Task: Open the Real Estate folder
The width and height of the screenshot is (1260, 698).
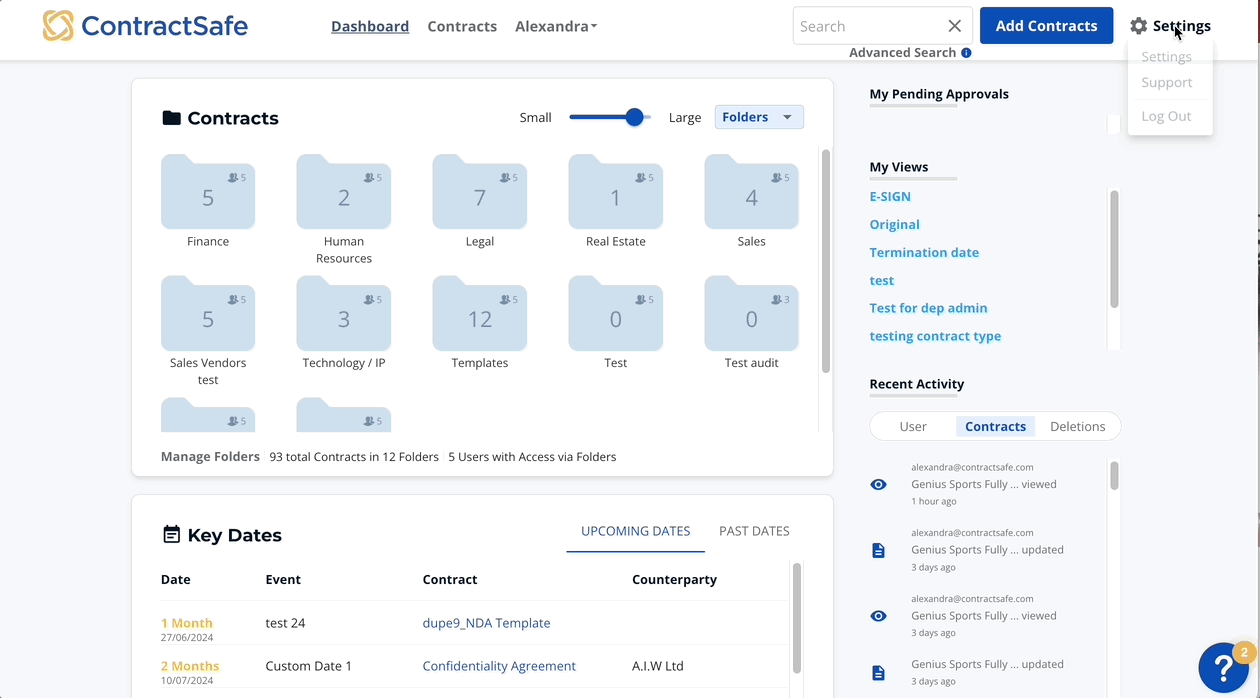Action: click(x=616, y=192)
